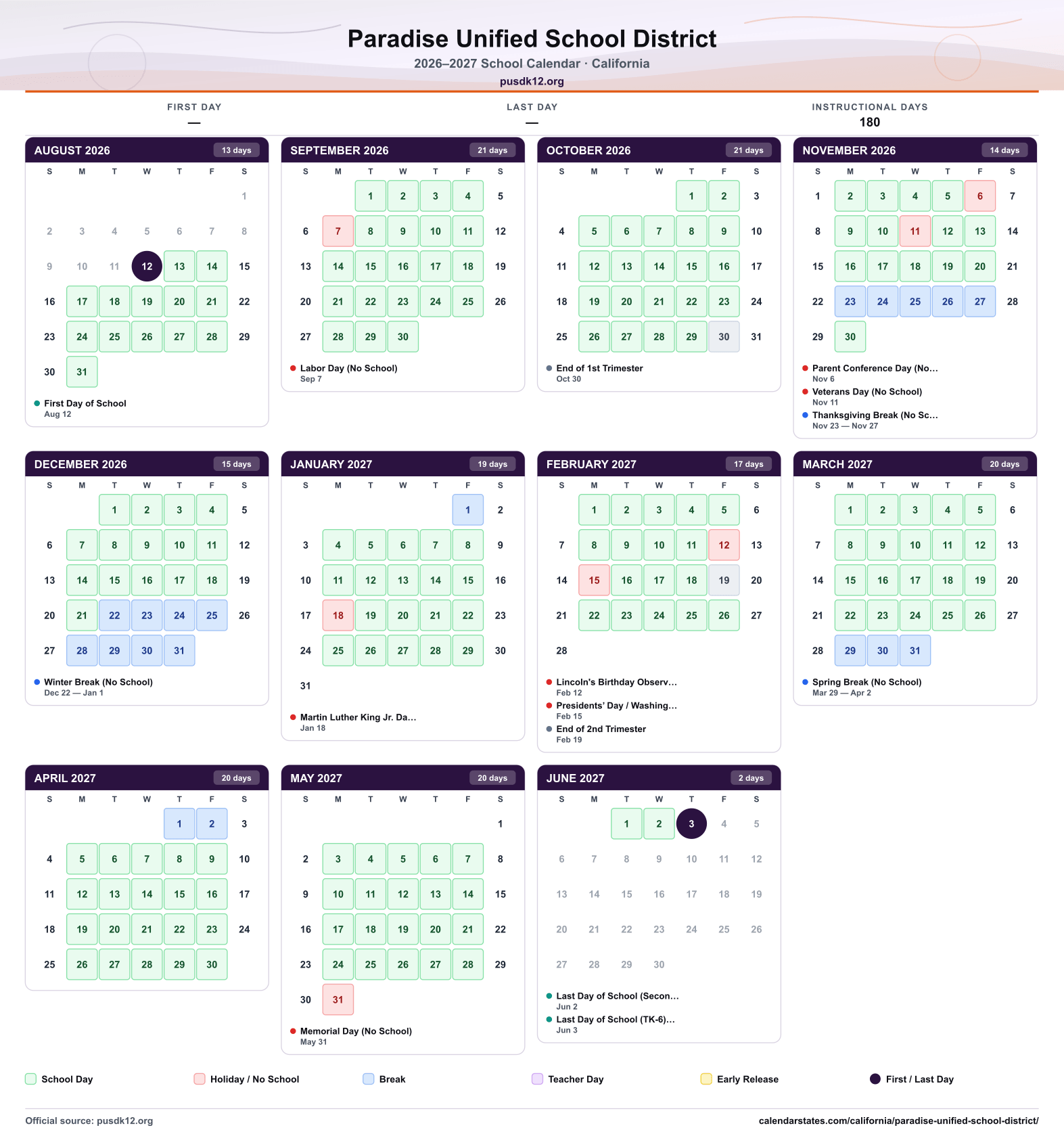1064x1134 pixels.
Task: Select the December 2026 month header
Action: click(147, 464)
